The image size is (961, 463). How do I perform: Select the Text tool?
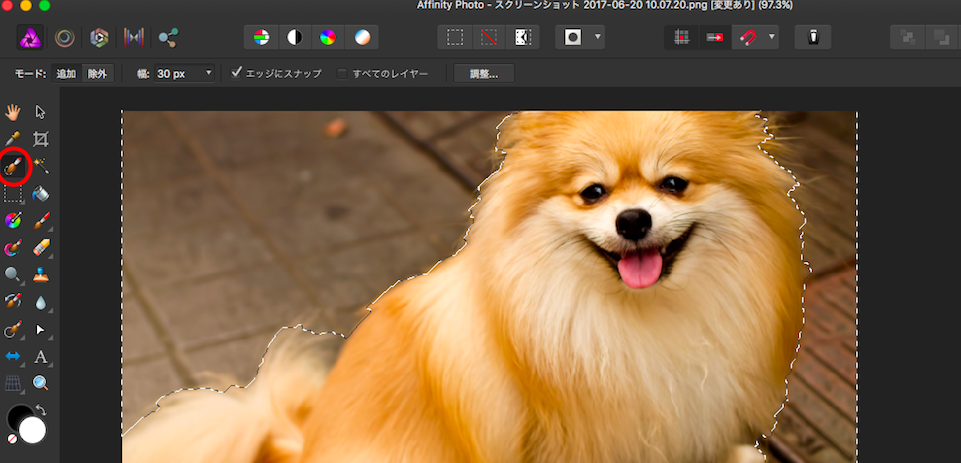(41, 356)
